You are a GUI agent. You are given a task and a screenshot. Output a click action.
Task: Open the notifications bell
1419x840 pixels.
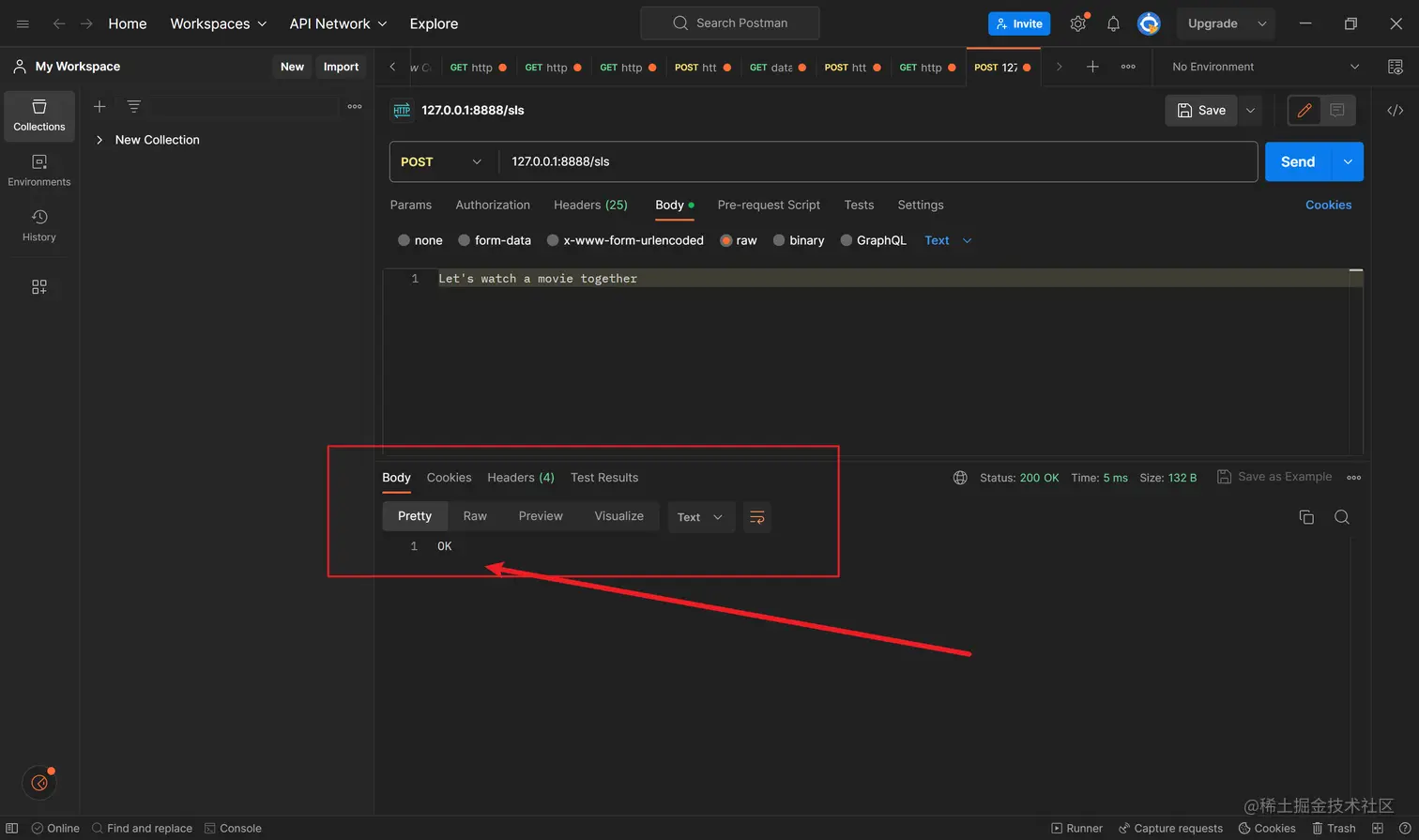point(1113,23)
